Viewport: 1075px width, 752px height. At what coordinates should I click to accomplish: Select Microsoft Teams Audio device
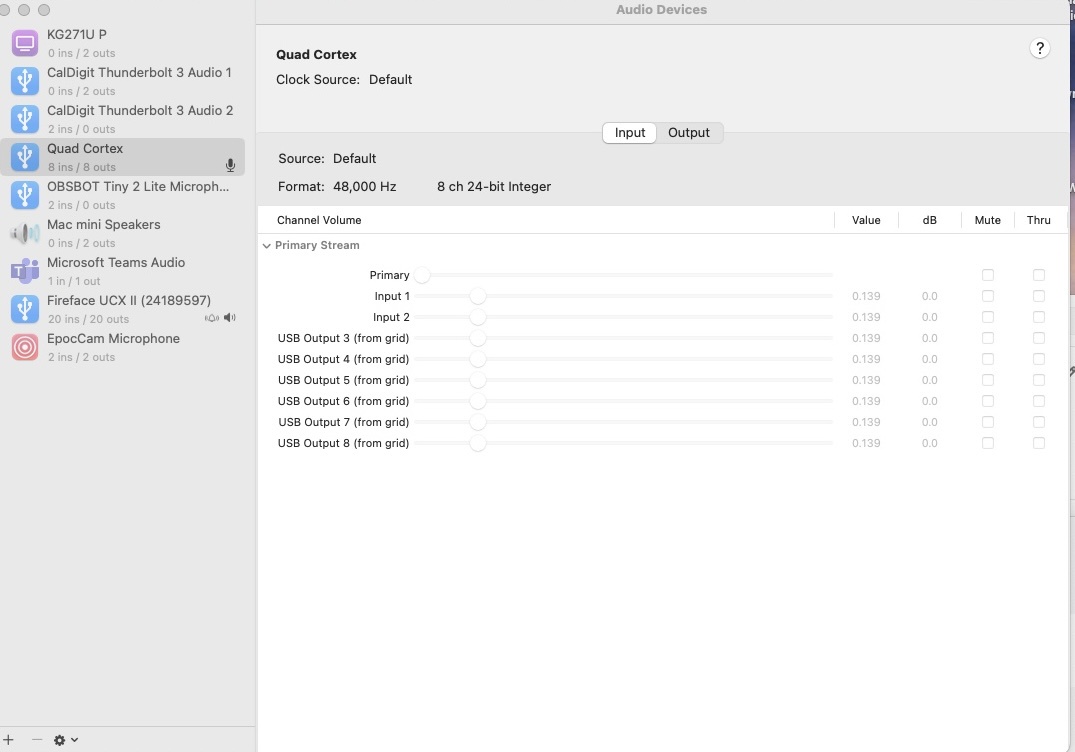[123, 271]
